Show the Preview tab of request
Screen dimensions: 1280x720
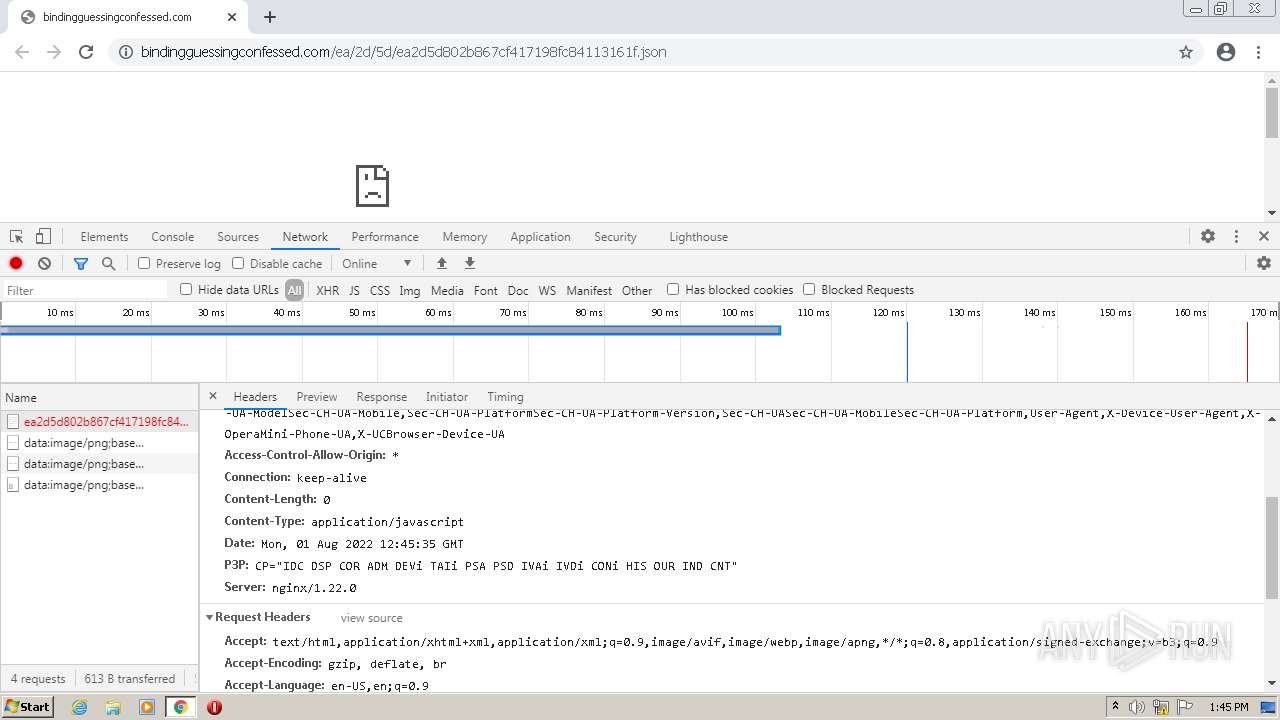pyautogui.click(x=317, y=397)
